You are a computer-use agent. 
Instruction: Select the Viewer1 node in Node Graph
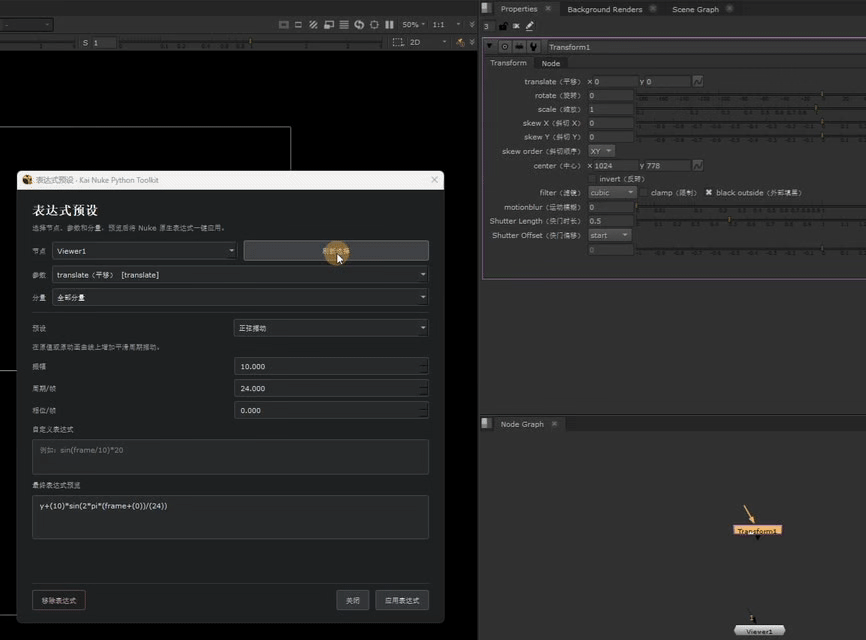pyautogui.click(x=759, y=631)
